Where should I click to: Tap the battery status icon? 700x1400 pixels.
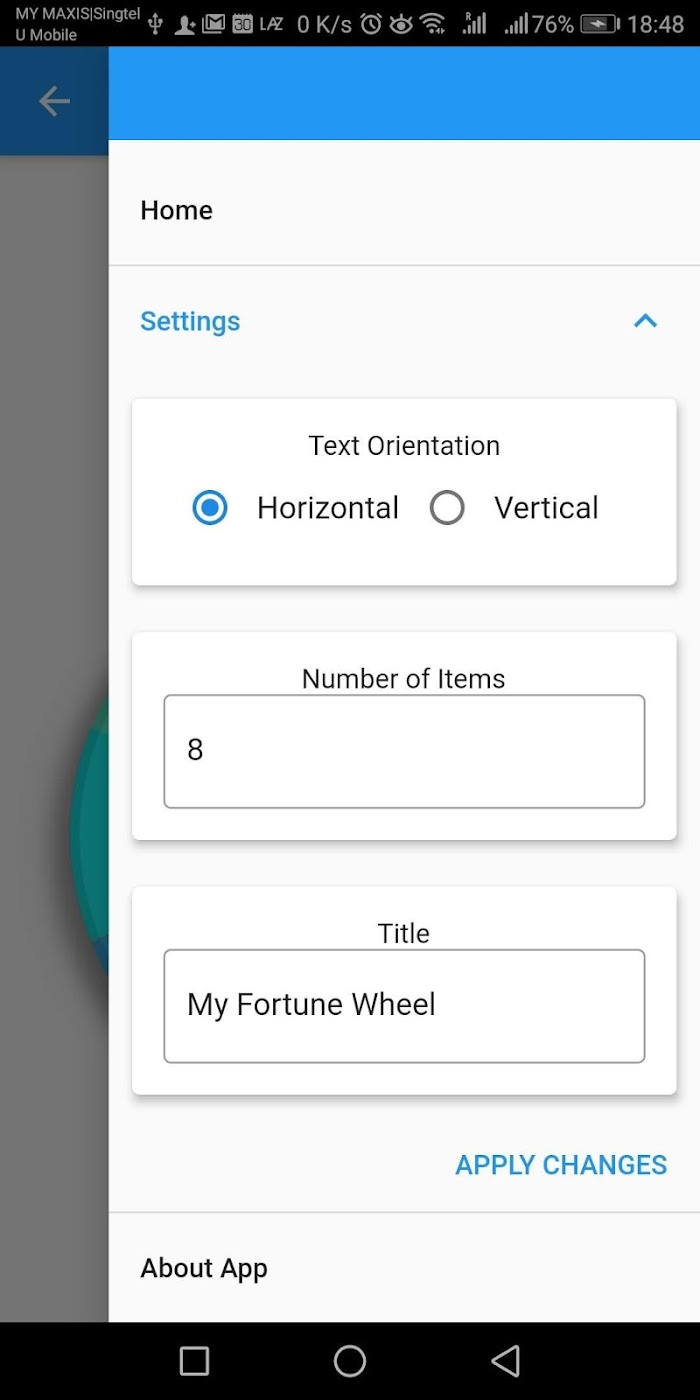point(600,24)
